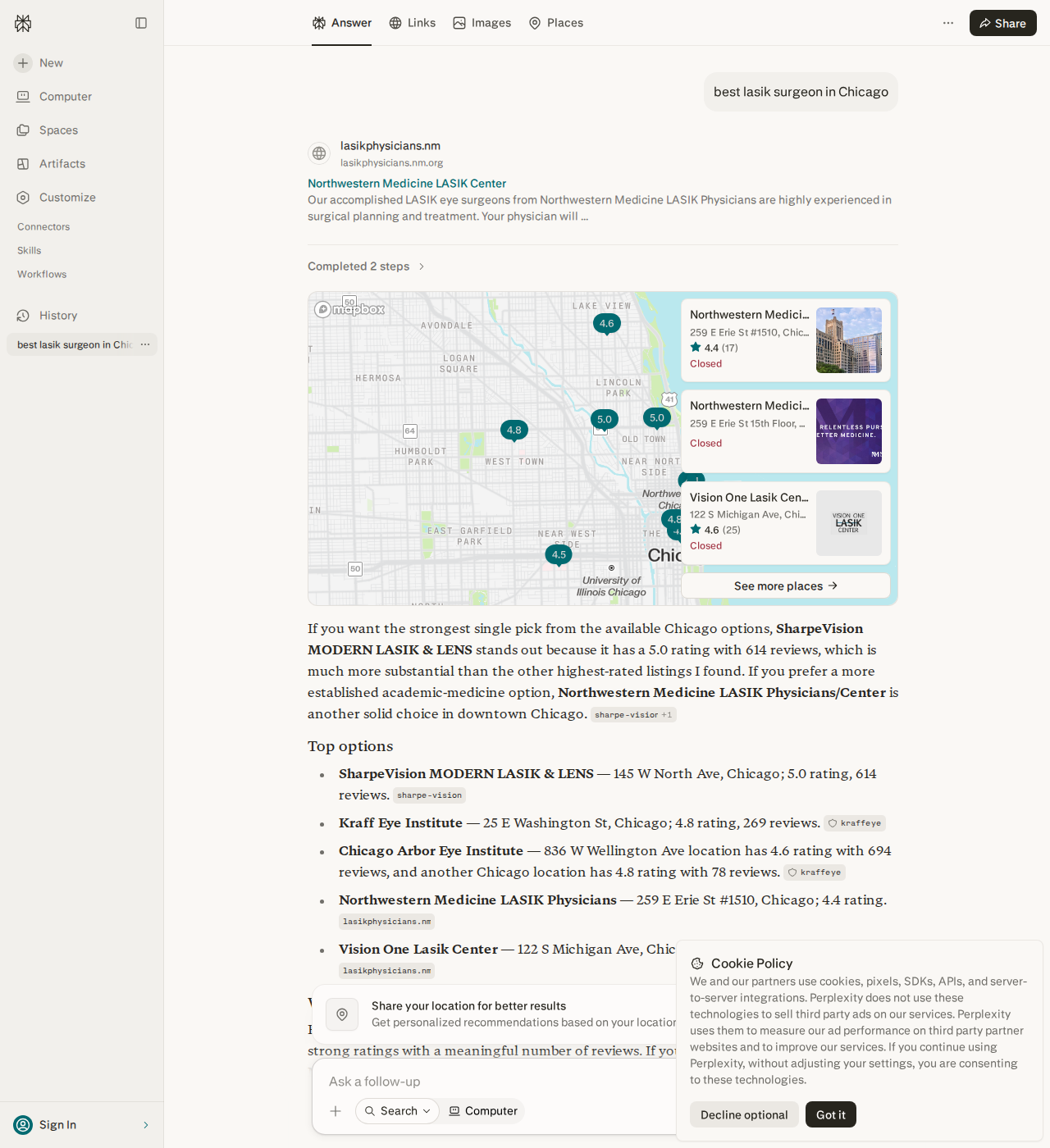Open the Search mode dropdown
This screenshot has width=1050, height=1148.
397,1111
